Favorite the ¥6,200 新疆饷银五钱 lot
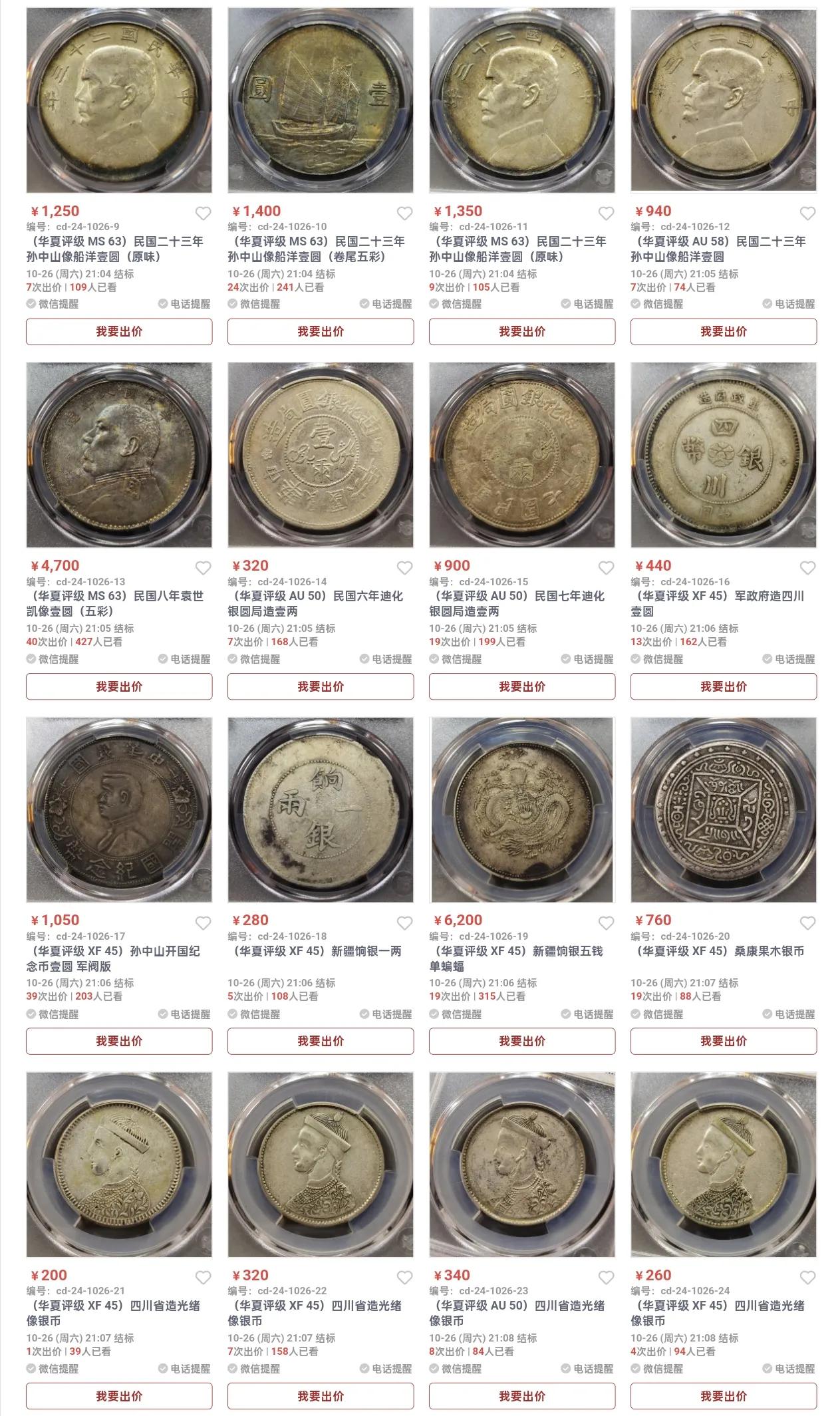 [x=606, y=923]
